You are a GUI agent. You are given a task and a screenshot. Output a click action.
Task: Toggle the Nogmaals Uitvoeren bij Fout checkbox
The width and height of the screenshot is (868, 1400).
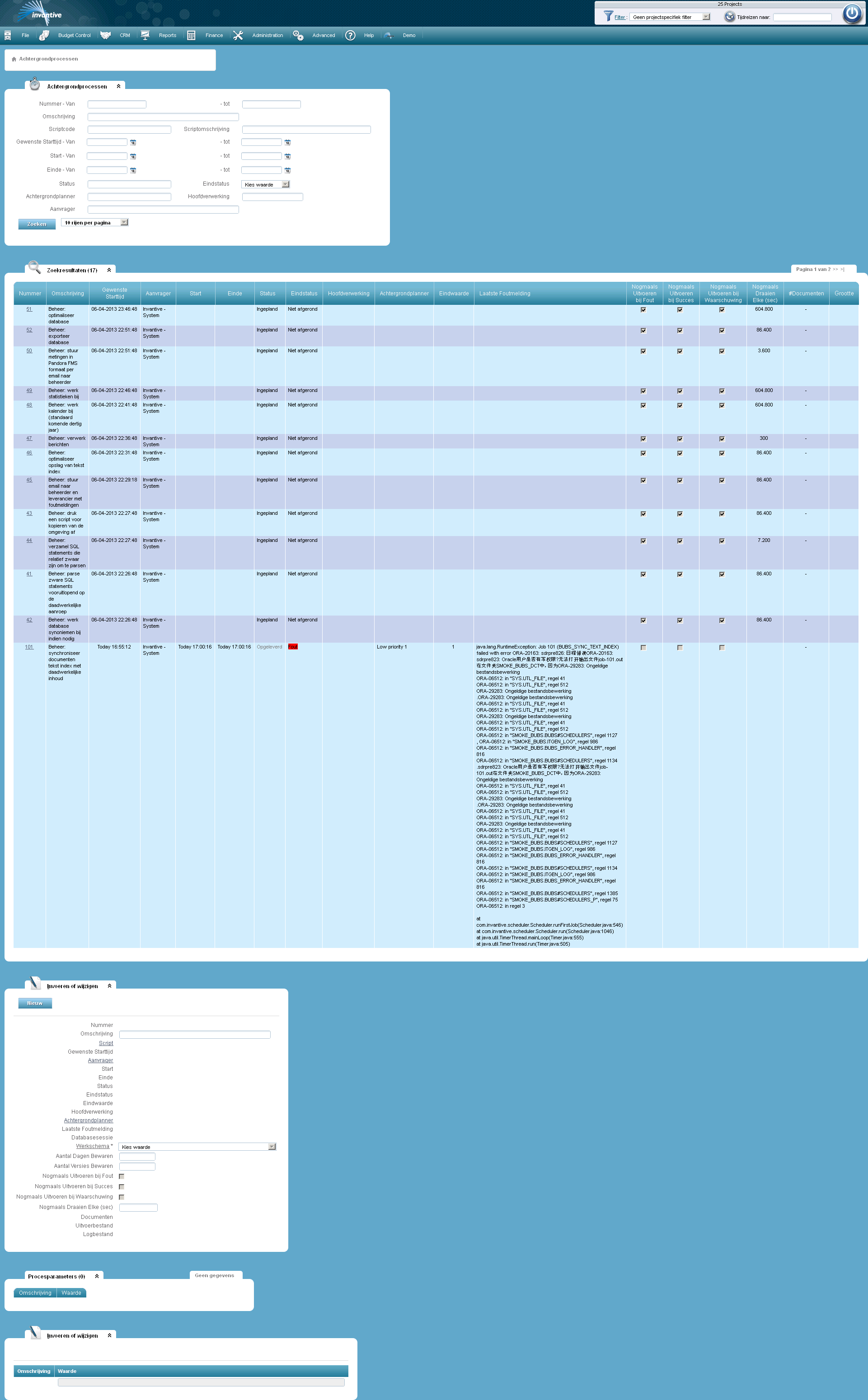pyautogui.click(x=123, y=1175)
